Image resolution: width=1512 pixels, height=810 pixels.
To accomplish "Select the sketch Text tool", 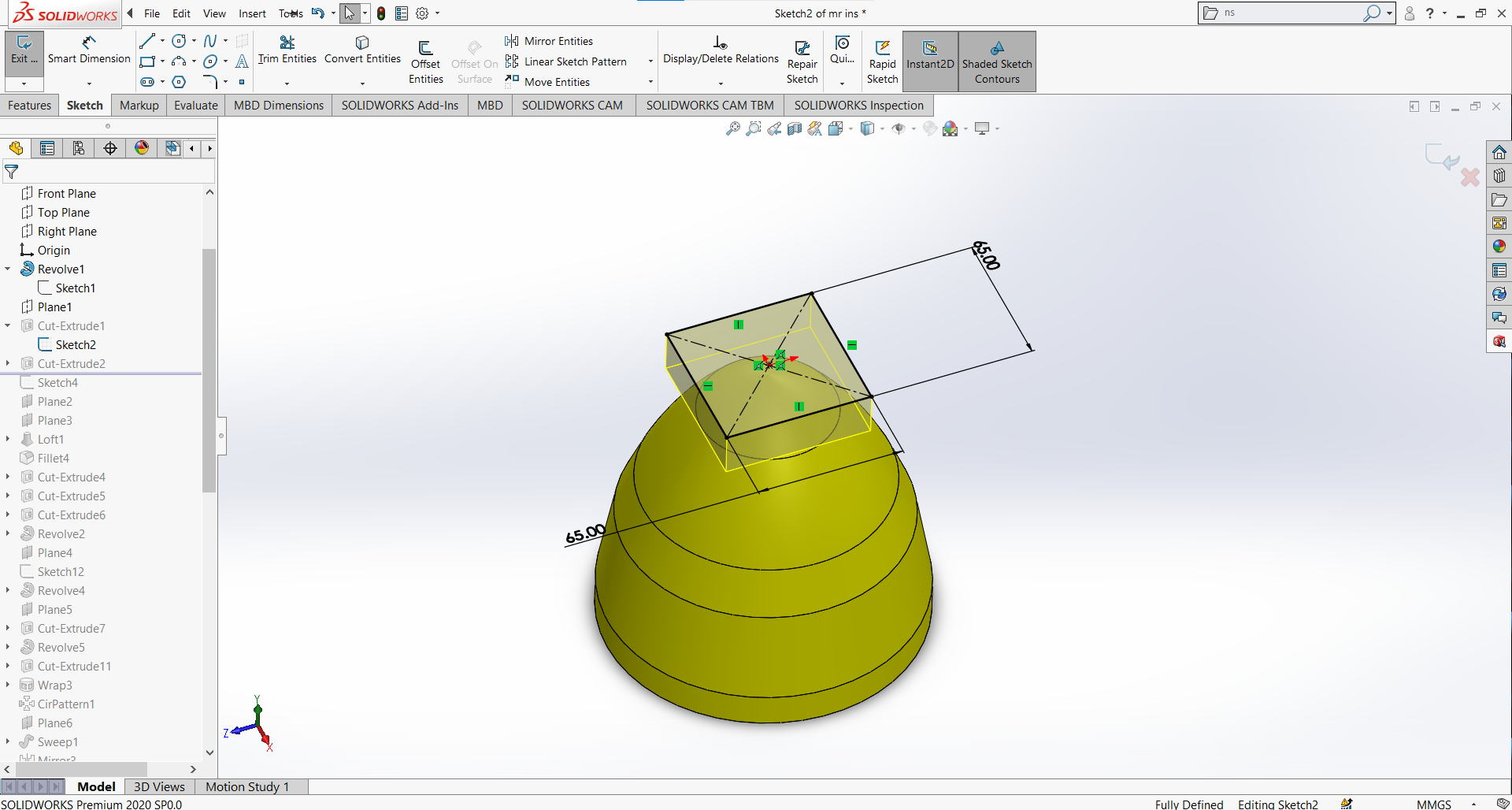I will point(243,61).
